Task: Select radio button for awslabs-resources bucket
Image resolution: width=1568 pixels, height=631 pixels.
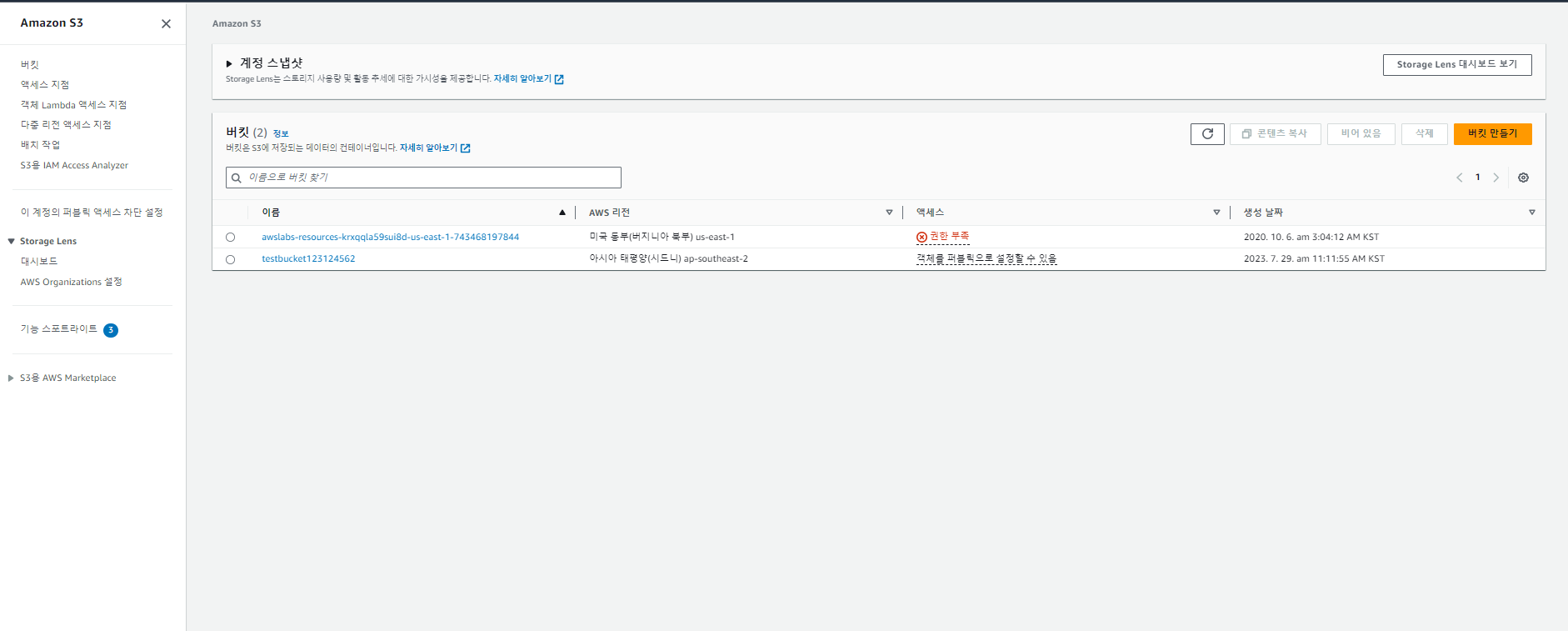Action: coord(230,238)
